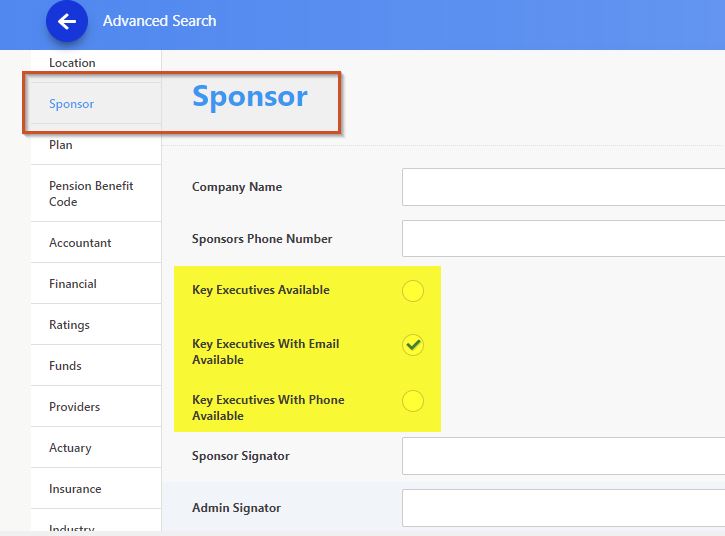This screenshot has width=725, height=536.
Task: Click the Admin Signator input field
Action: pyautogui.click(x=563, y=508)
